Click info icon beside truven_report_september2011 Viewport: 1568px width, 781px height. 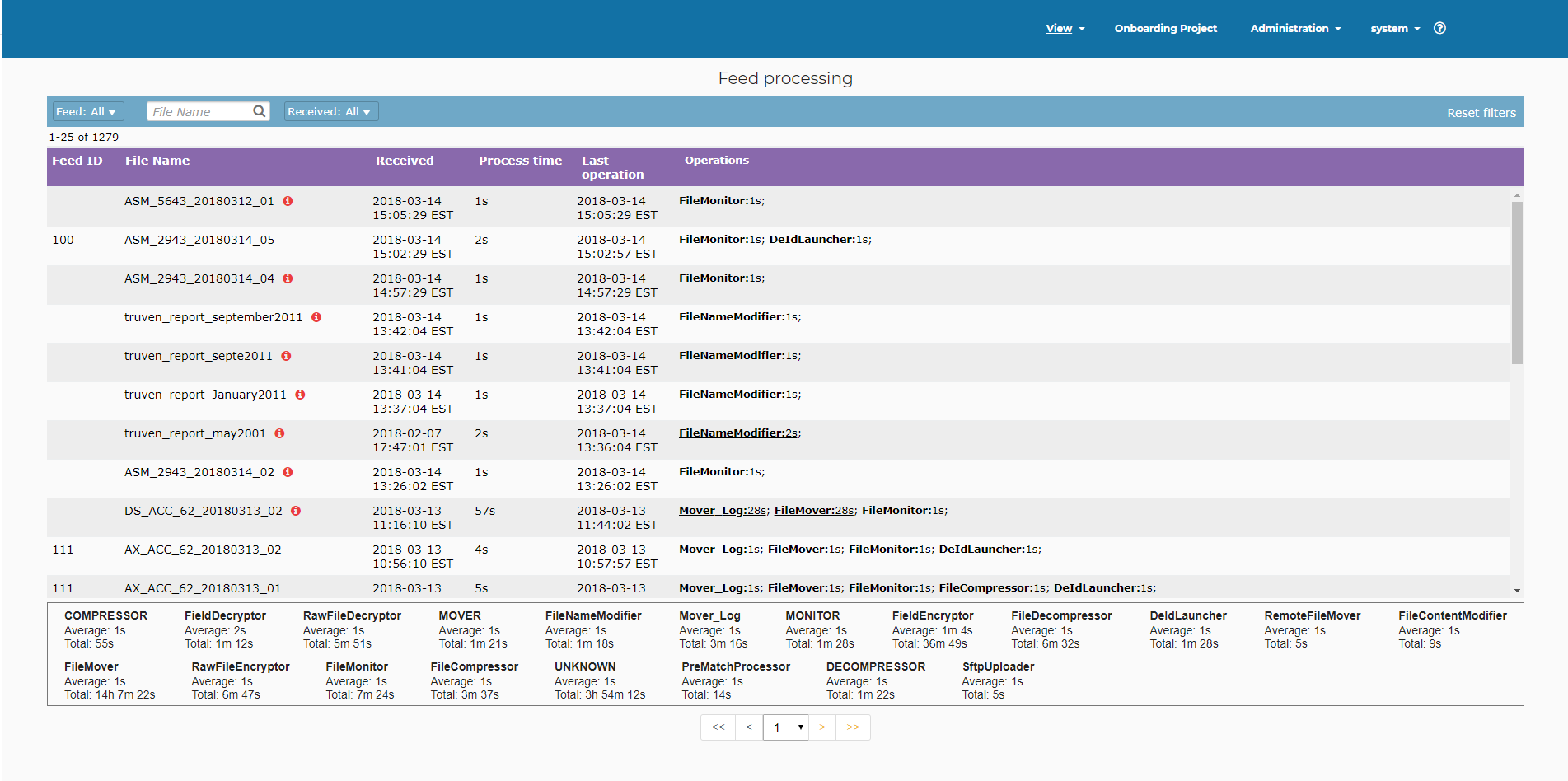pyautogui.click(x=316, y=317)
